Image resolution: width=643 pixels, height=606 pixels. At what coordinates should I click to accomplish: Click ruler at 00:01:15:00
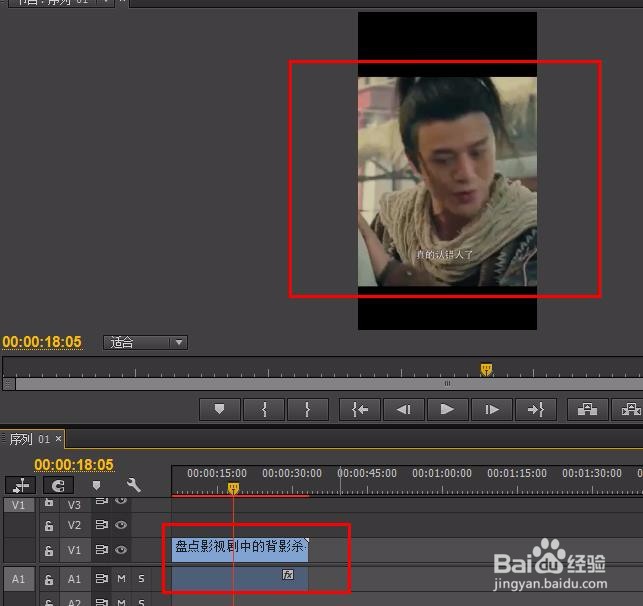517,474
